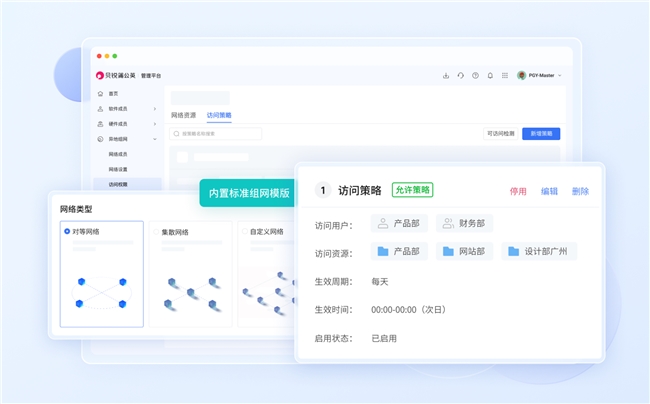
Task: Click the 贝锐蒲公英 logo icon
Action: tap(100, 75)
